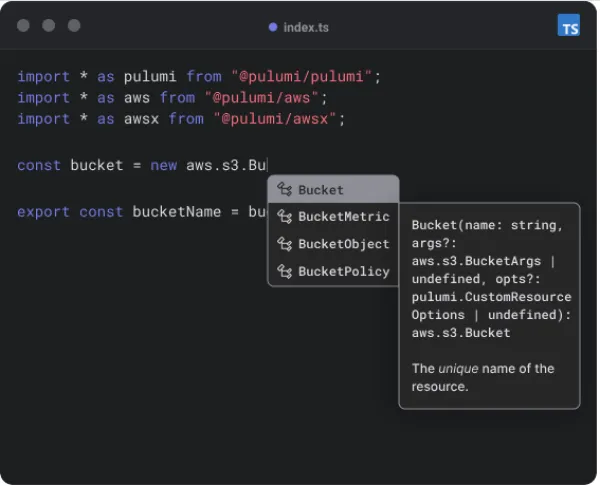Click the Bucket suggestion class icon
The image size is (600, 486).
[x=284, y=190]
